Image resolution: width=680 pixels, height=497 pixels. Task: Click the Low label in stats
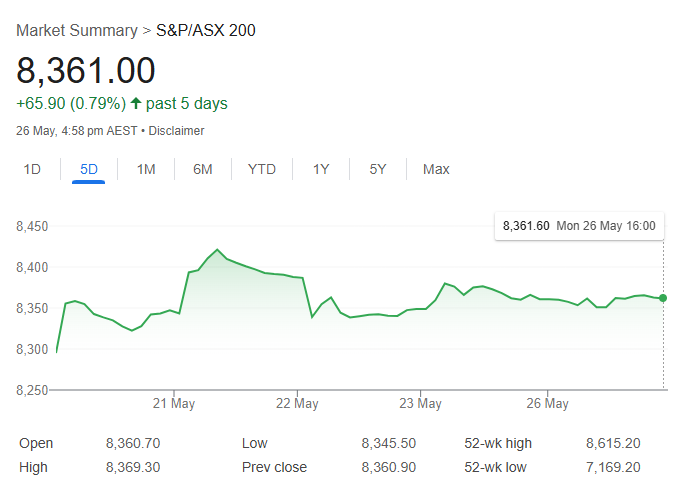click(255, 443)
